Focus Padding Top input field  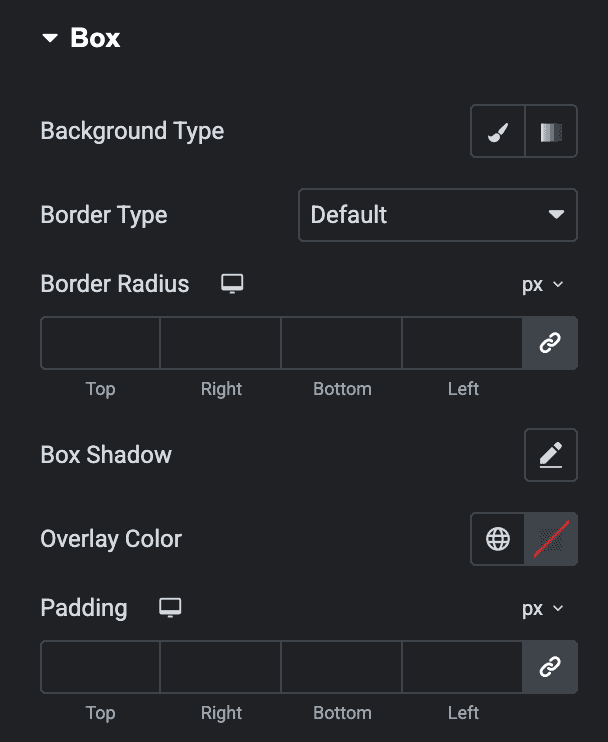pos(100,667)
